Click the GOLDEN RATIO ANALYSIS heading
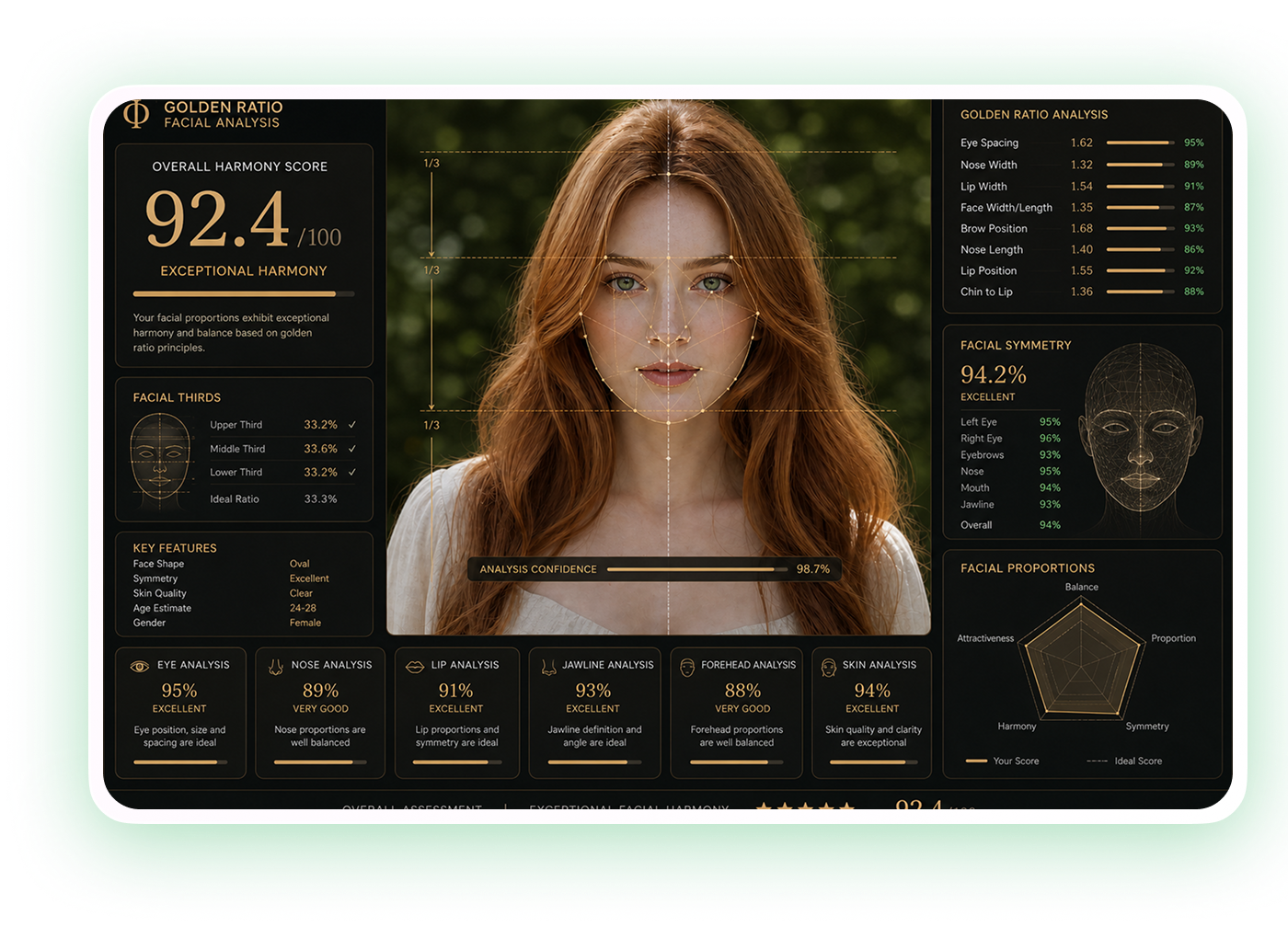Screen dimensions: 1288x927 tap(1034, 115)
